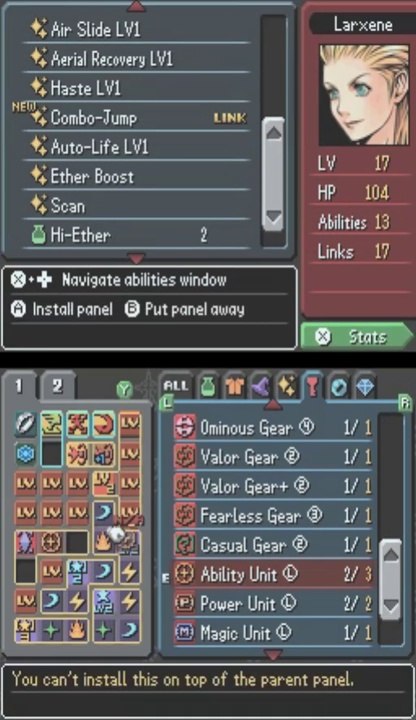The width and height of the screenshot is (416, 720).
Task: Select the purple wizard hat magic filter
Action: (261, 387)
